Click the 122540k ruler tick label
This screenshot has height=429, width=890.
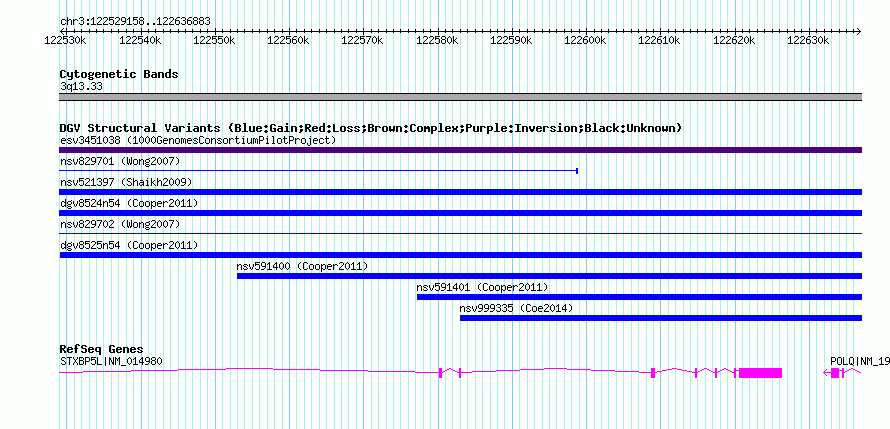tap(140, 40)
